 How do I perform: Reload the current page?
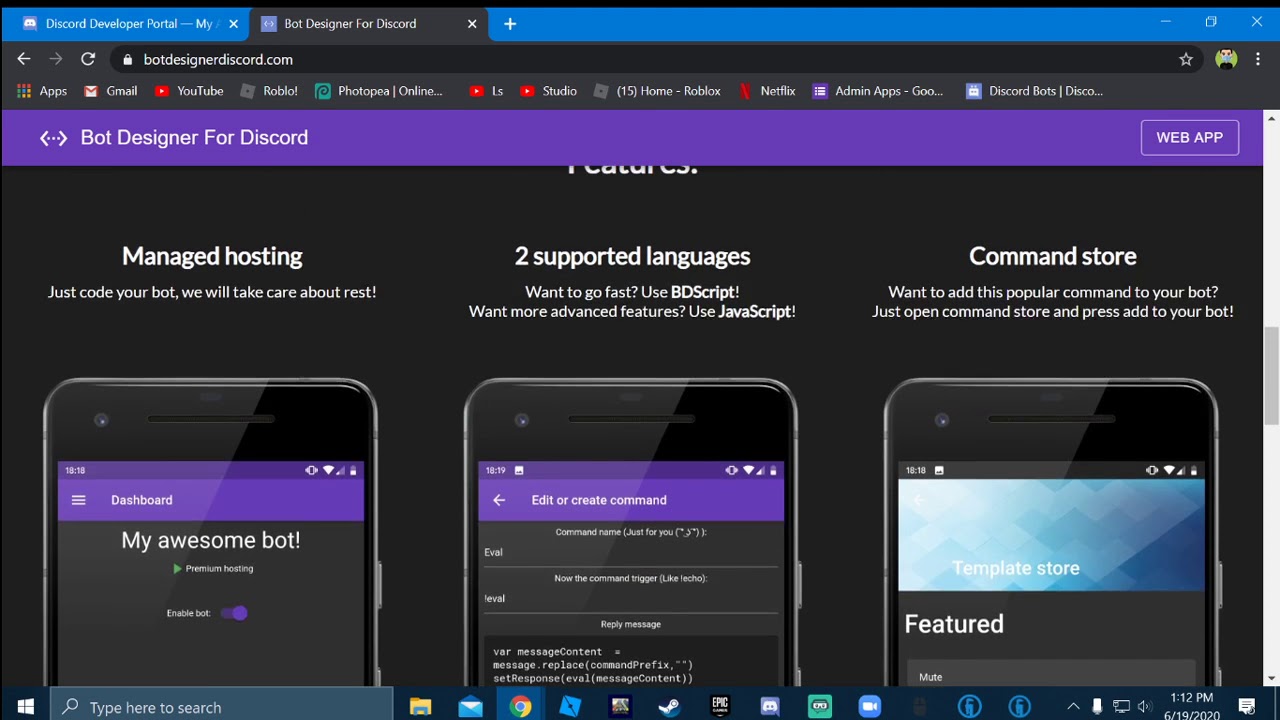(88, 60)
